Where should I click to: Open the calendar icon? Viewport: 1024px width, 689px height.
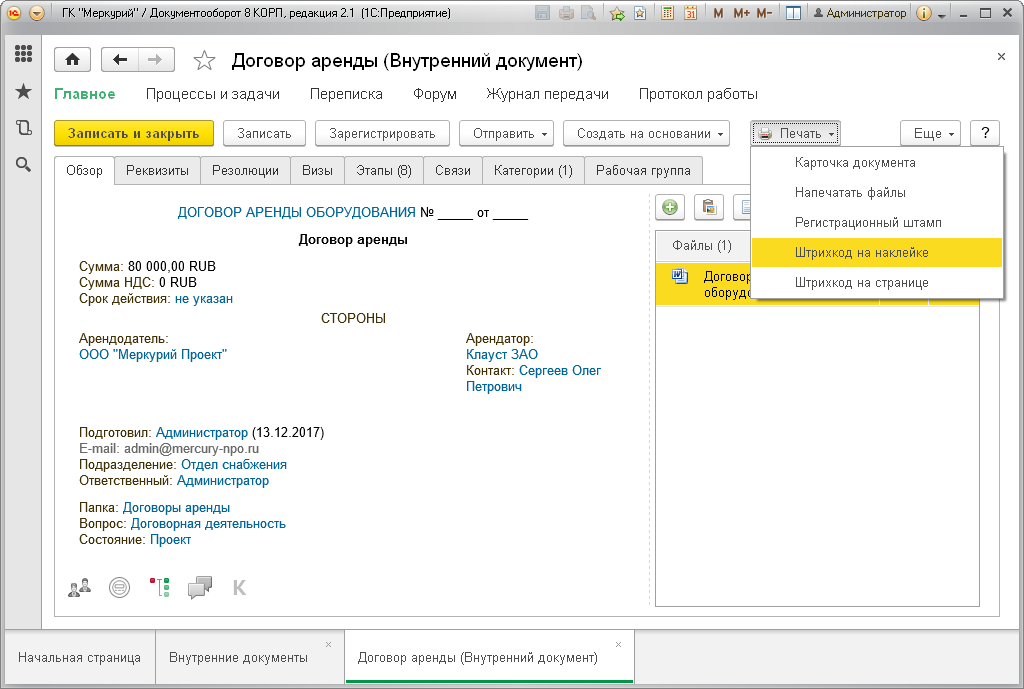click(690, 13)
